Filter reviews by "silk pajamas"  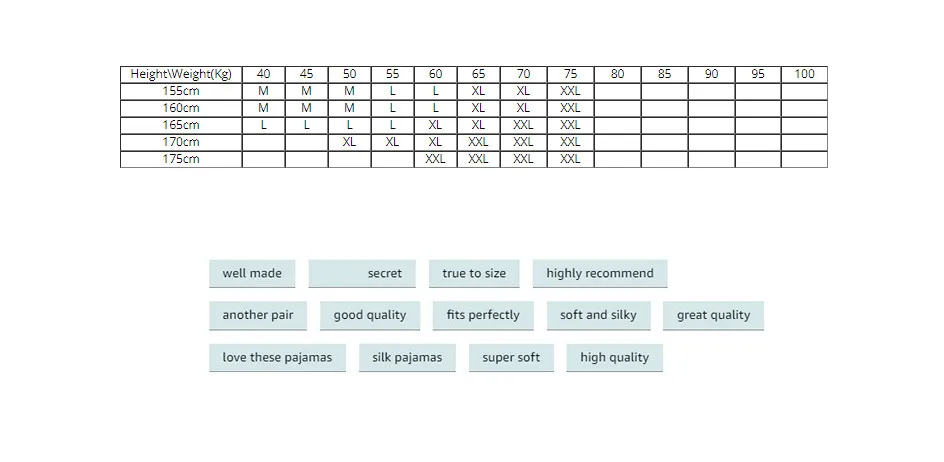click(407, 358)
